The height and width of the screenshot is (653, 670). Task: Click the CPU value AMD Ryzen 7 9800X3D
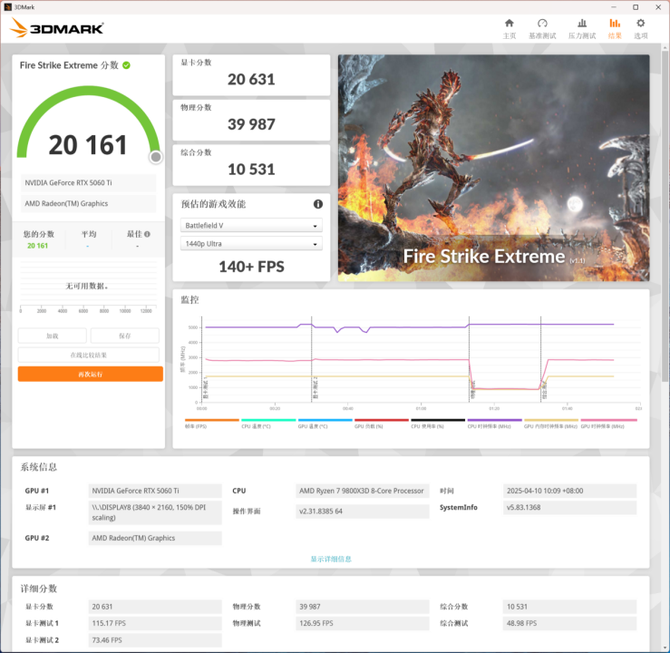[x=362, y=491]
